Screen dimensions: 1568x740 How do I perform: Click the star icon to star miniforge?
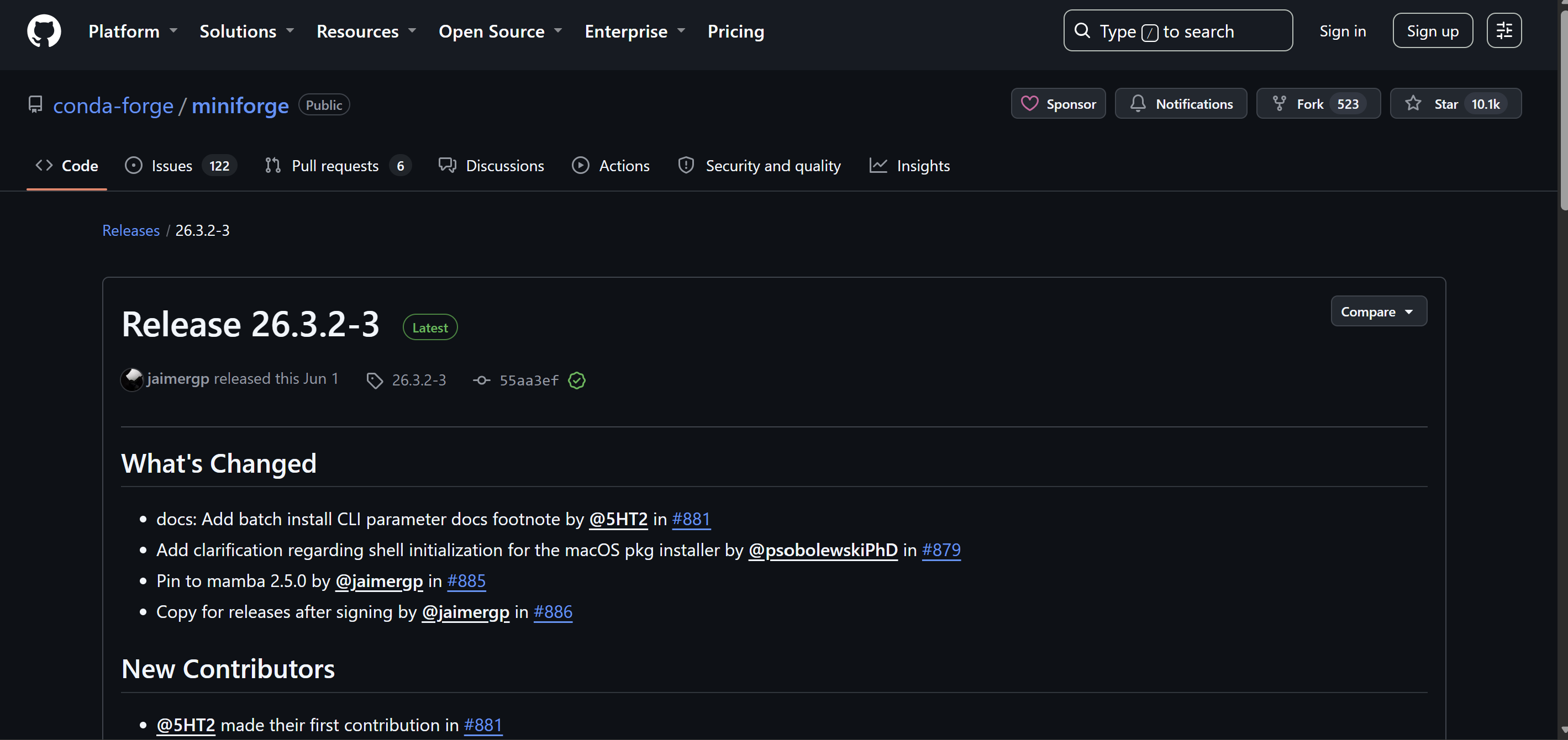[x=1413, y=103]
